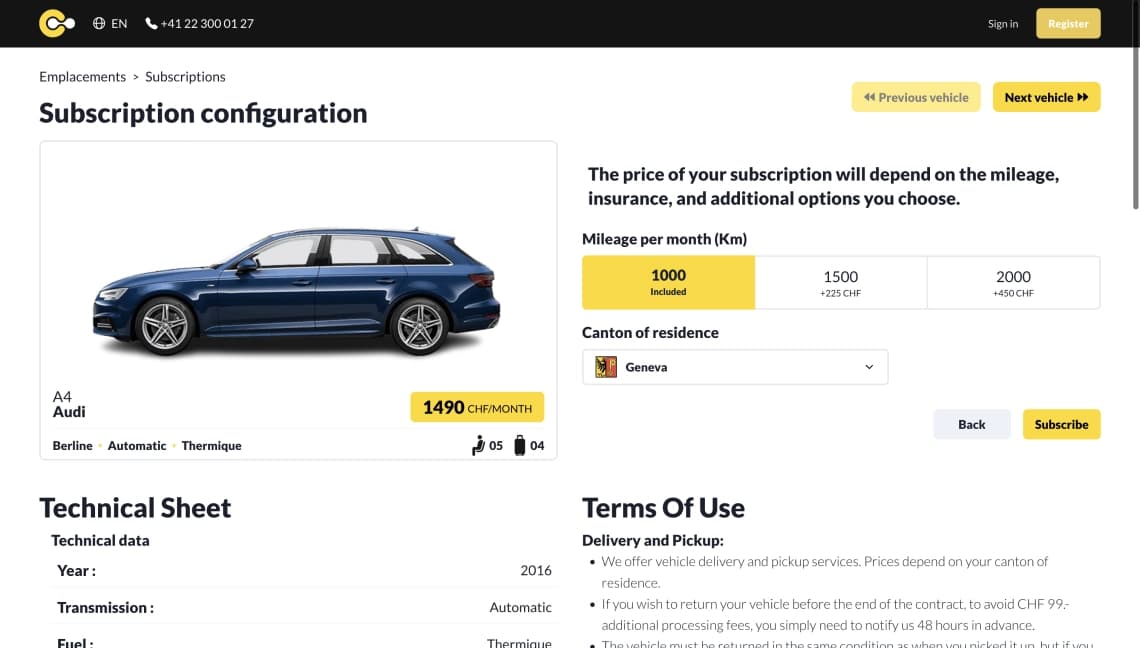Click the Subscribe button

(x=1061, y=424)
